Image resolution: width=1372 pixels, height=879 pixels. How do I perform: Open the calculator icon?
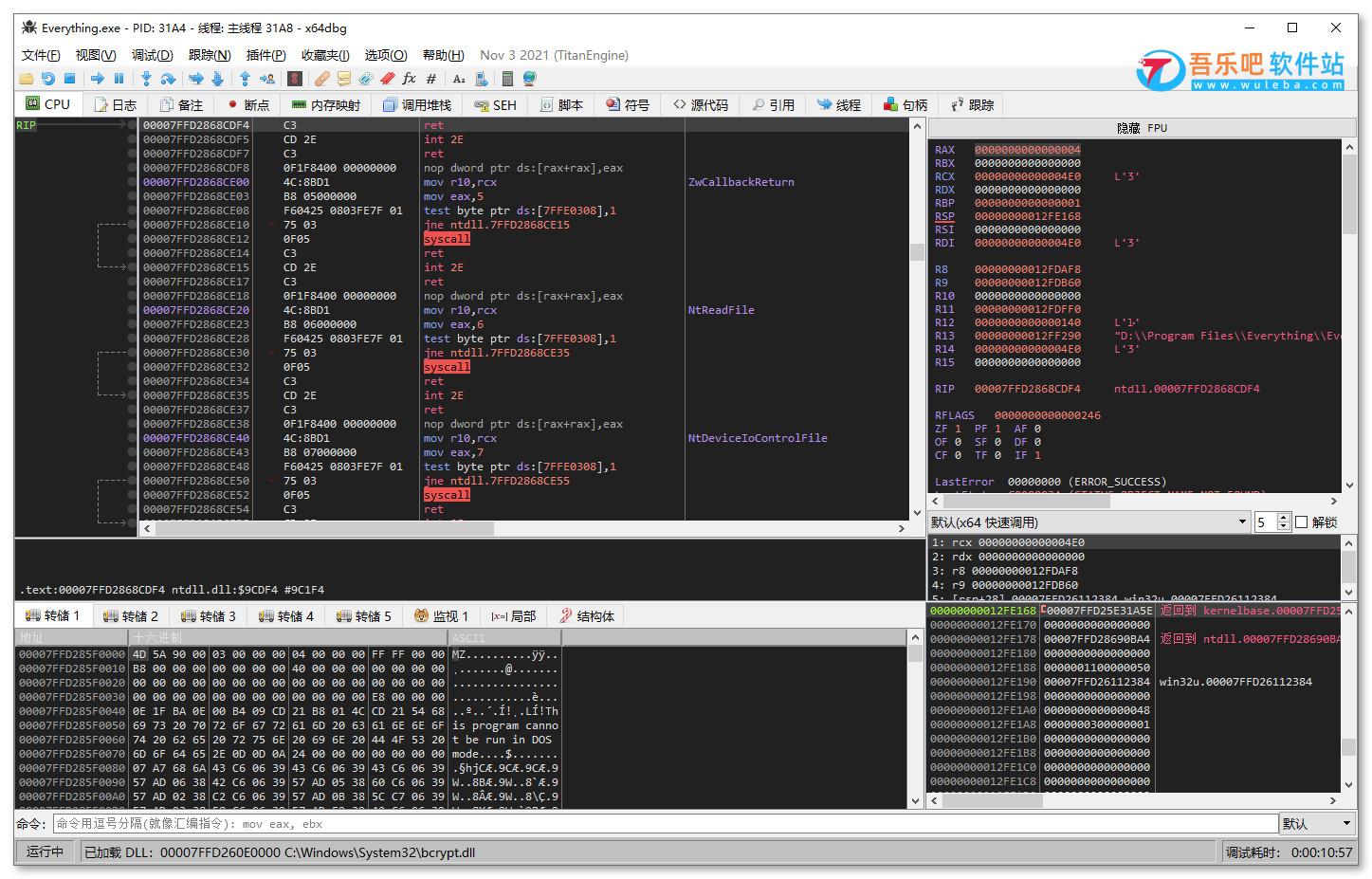507,79
